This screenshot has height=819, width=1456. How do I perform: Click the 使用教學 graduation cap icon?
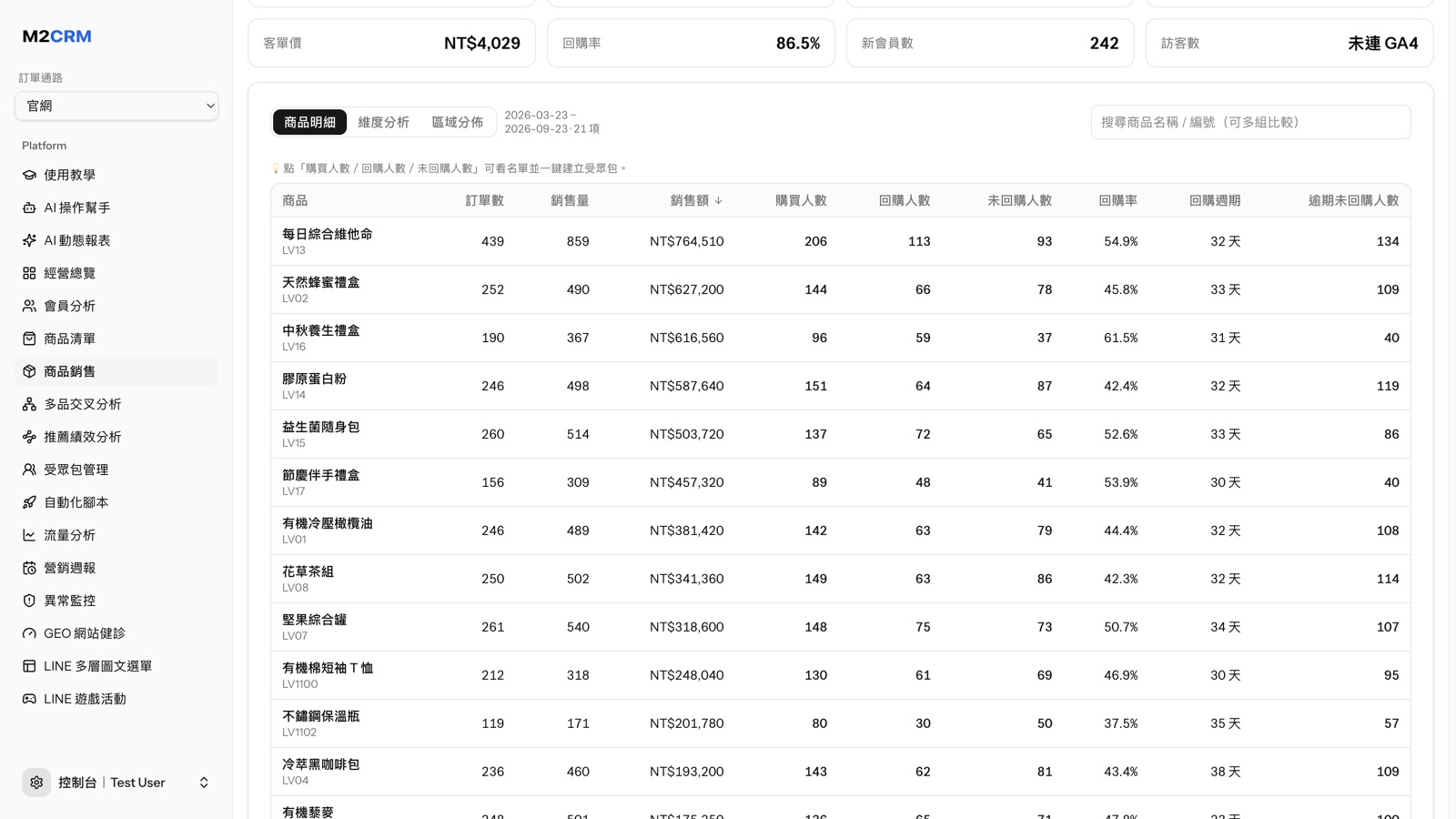(29, 175)
